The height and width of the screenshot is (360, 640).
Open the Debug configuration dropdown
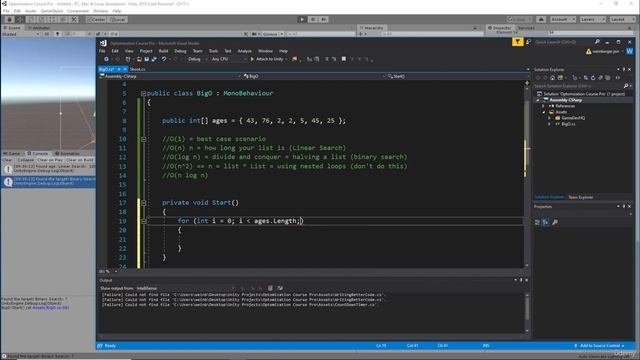tap(197, 59)
